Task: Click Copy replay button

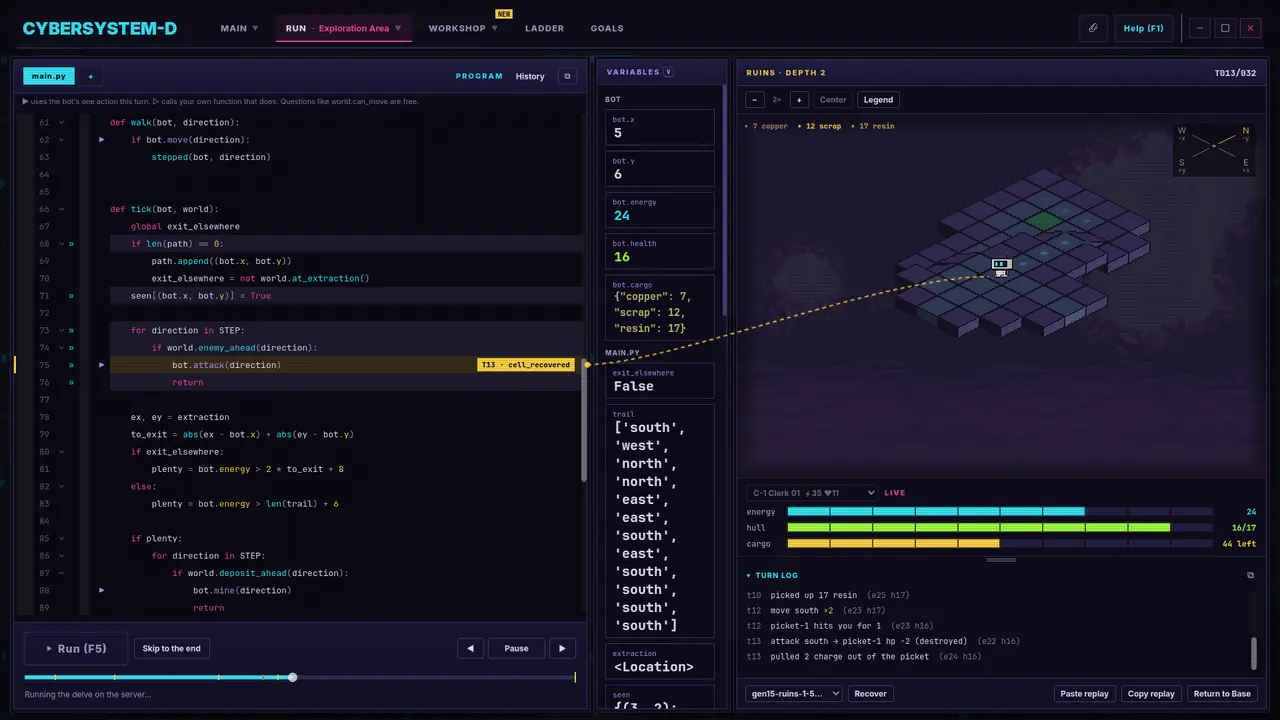Action: tap(1151, 694)
